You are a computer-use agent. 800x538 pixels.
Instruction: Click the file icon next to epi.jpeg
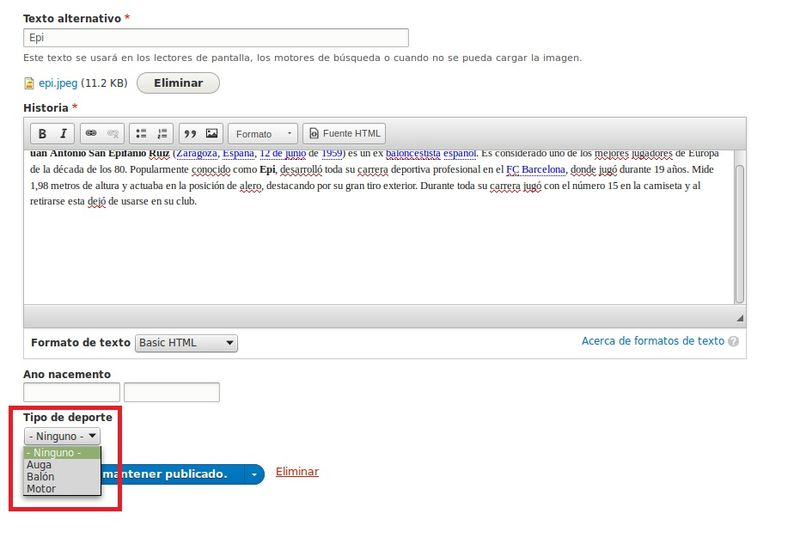point(29,83)
